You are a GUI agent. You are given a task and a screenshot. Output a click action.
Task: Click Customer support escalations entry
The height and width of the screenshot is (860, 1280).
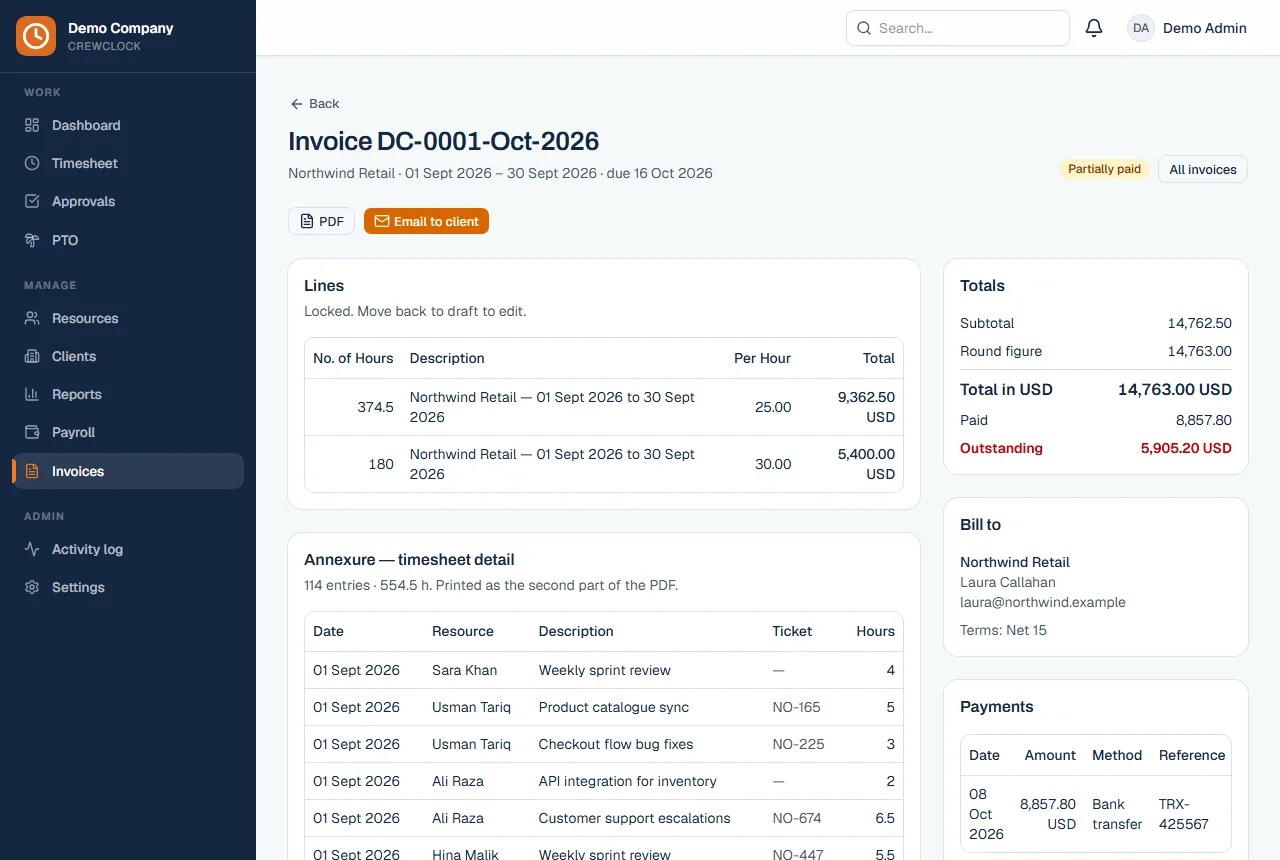point(634,818)
